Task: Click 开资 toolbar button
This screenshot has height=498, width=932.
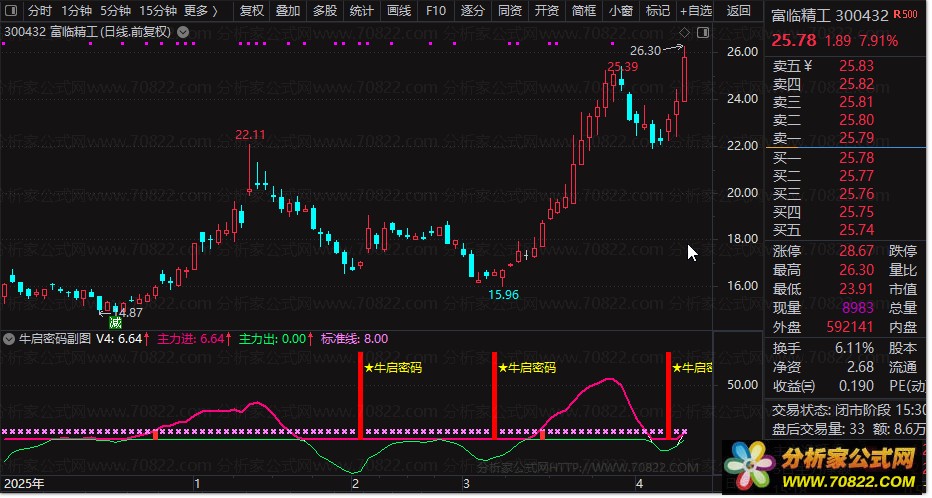Action: coord(546,11)
